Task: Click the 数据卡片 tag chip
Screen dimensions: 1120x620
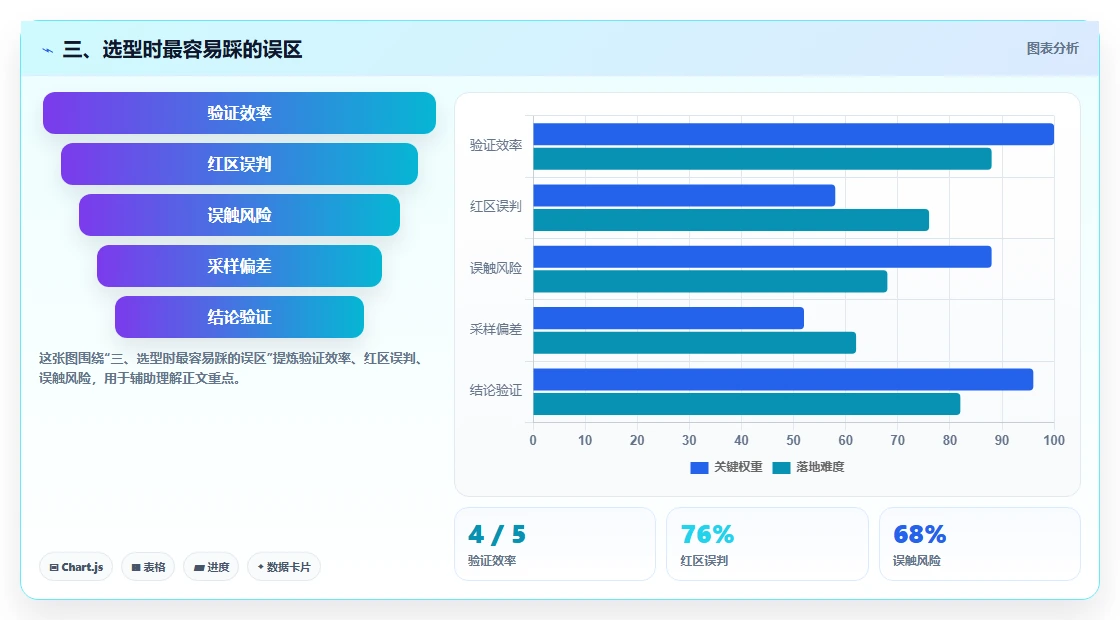Action: point(284,567)
